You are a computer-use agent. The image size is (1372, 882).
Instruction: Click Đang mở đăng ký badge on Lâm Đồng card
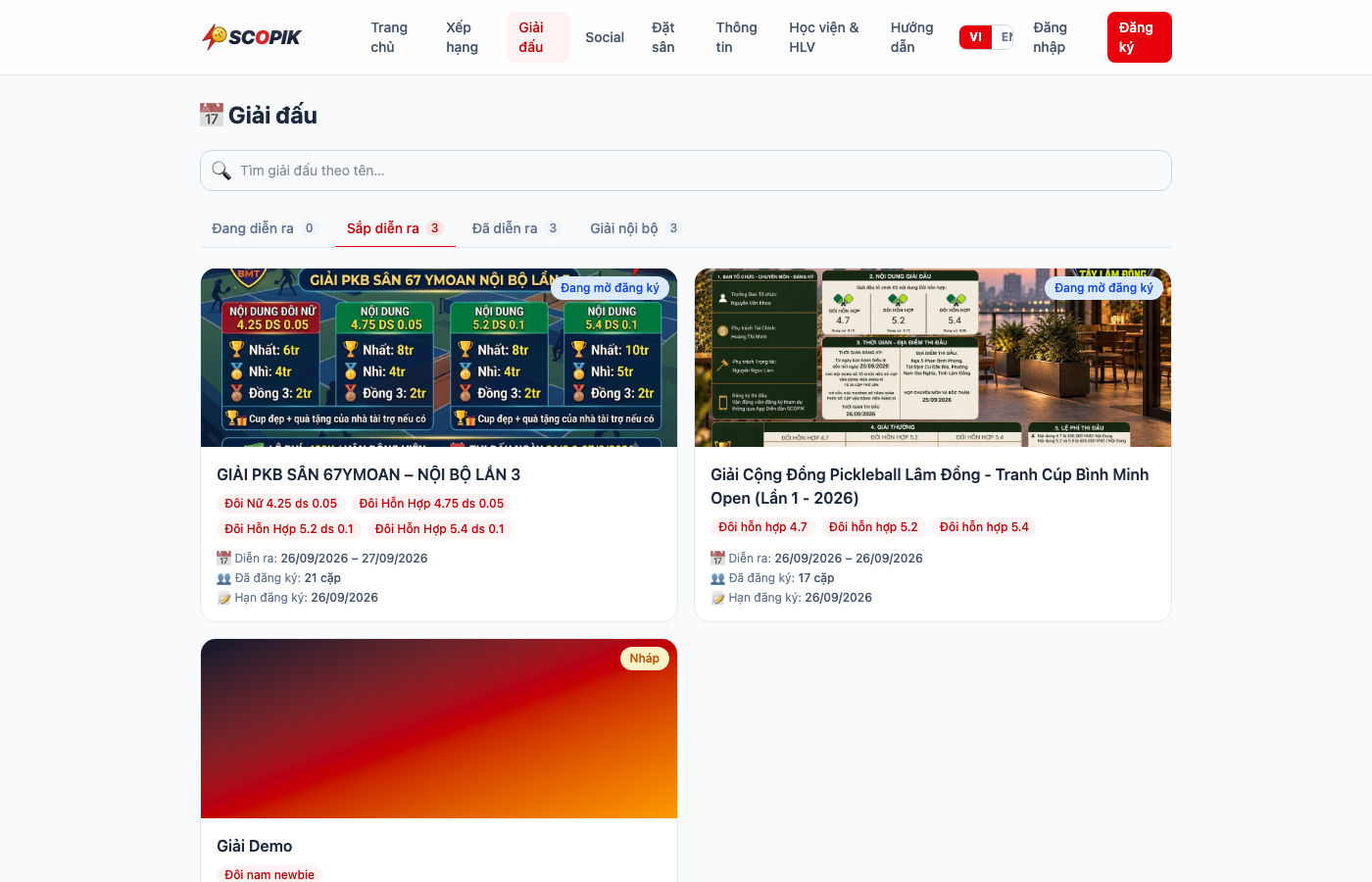1103,288
